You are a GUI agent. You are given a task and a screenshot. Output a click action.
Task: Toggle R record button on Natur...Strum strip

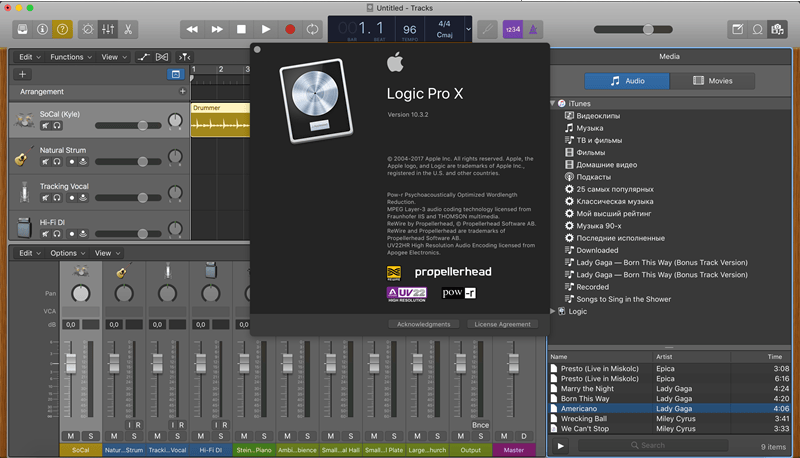pos(138,425)
